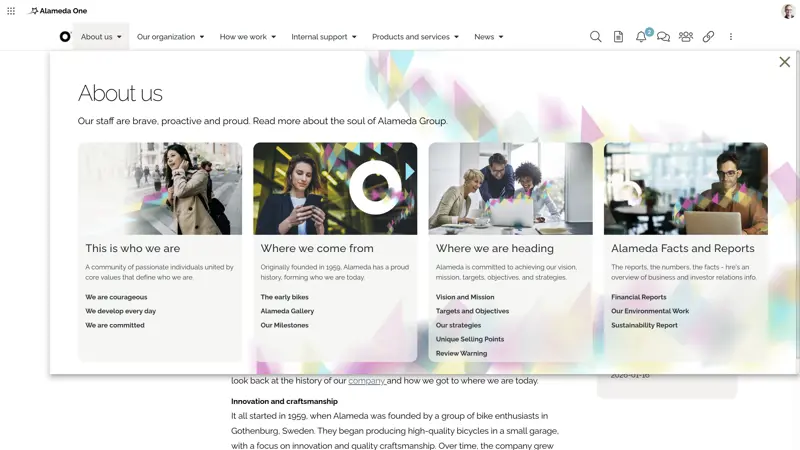800x450 pixels.
Task: Collapse the About us dropdown
Action: point(101,37)
